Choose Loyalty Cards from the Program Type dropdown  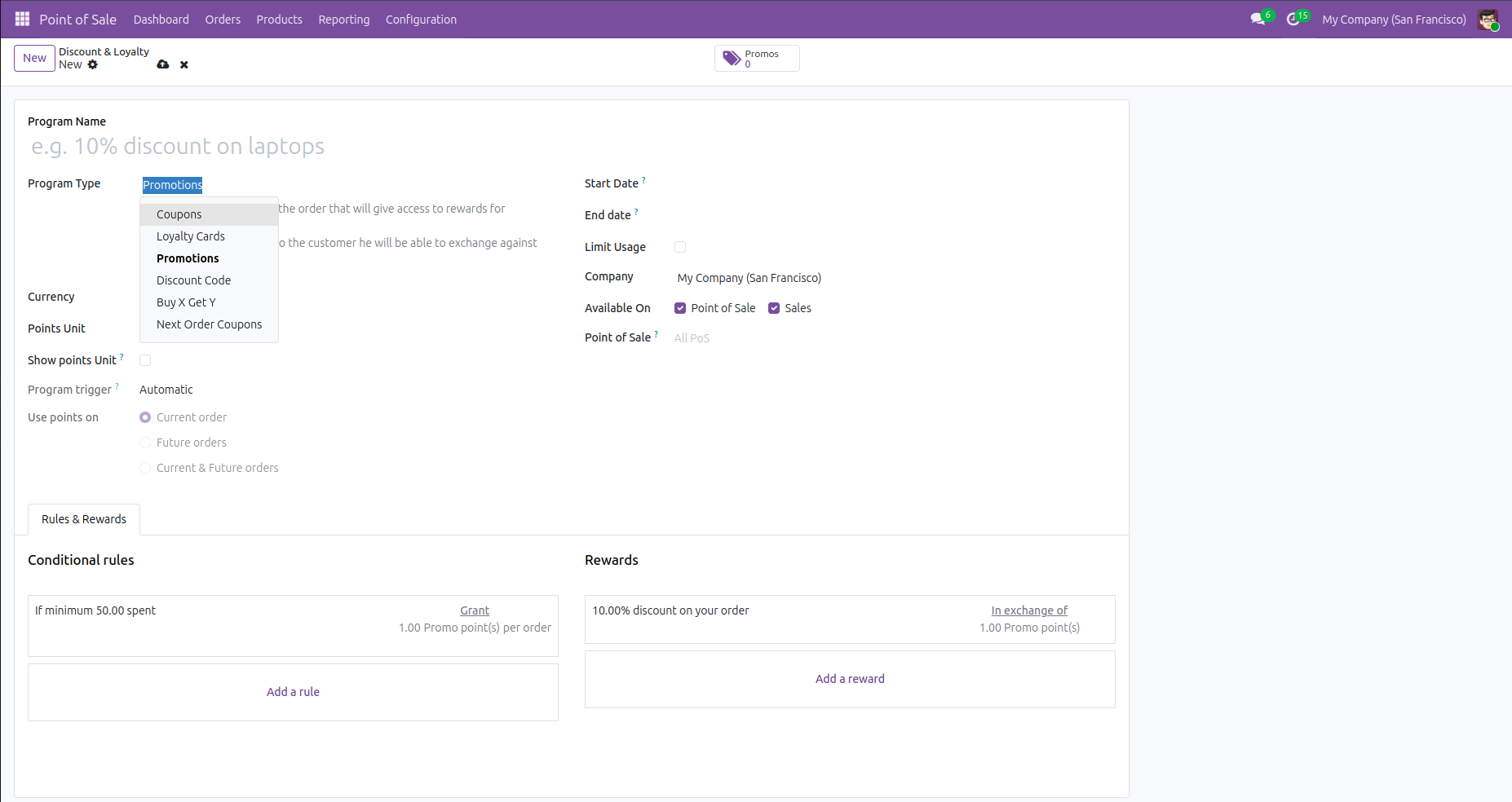point(191,236)
